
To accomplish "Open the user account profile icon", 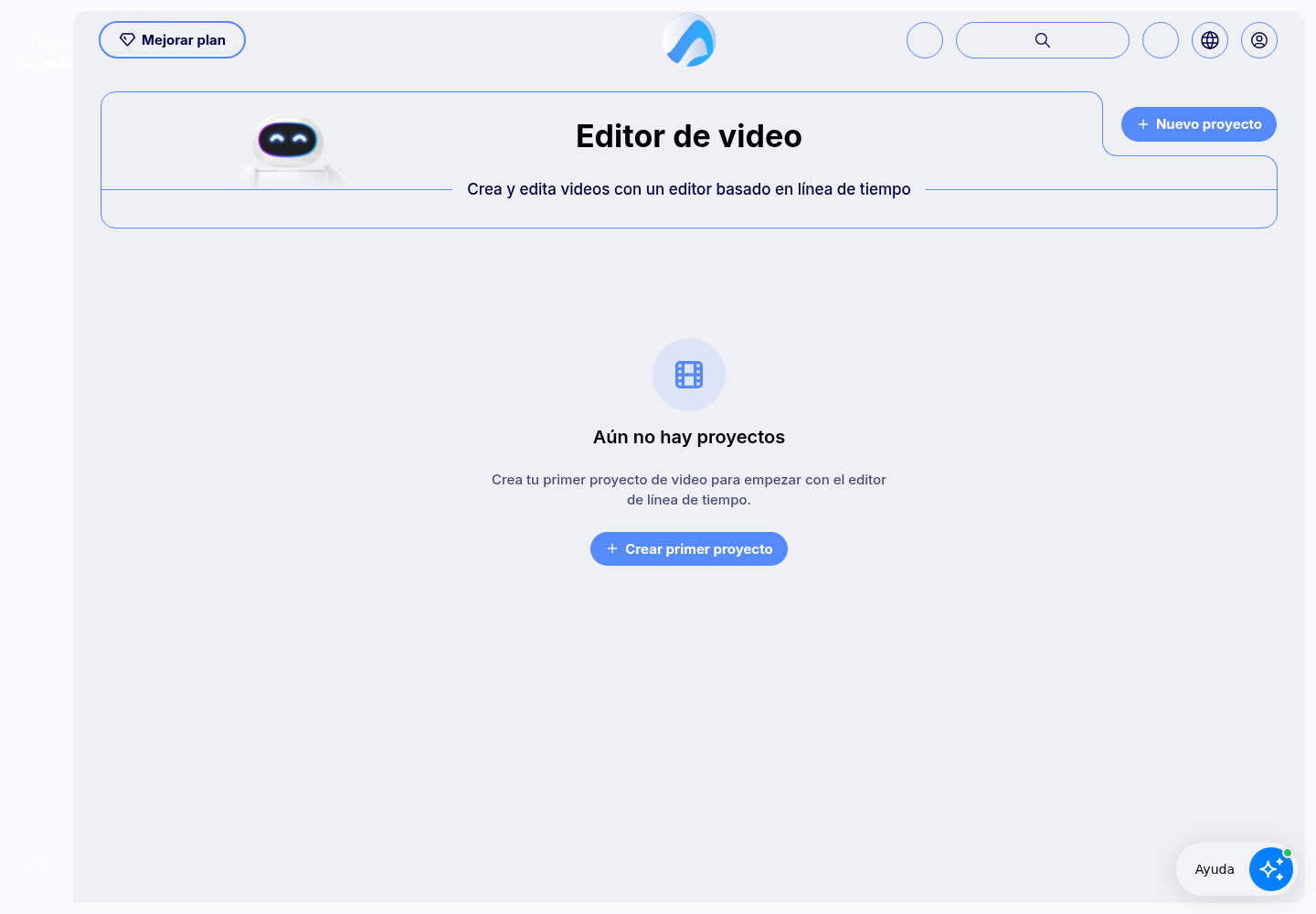I will pos(1259,40).
